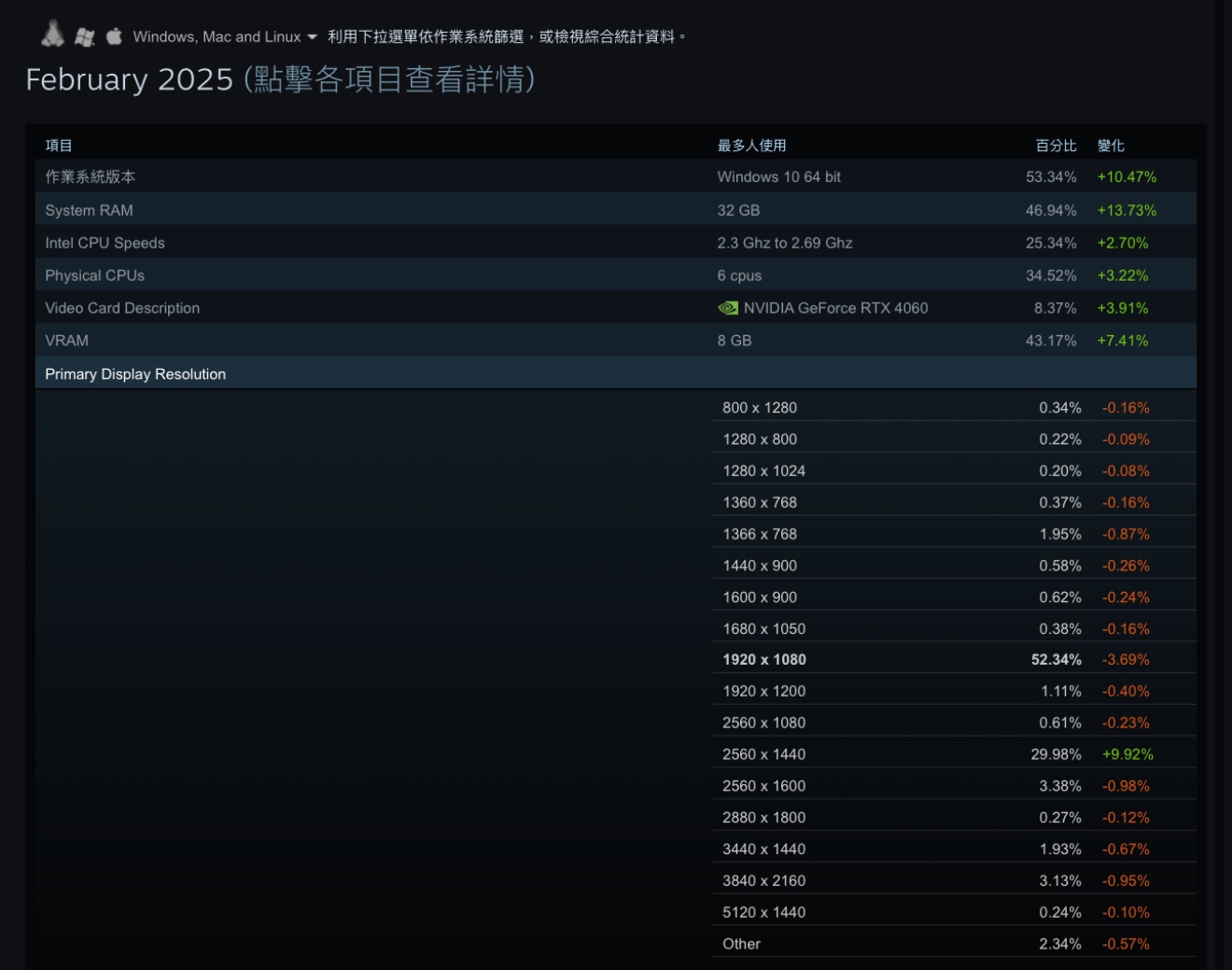The image size is (1232, 970).
Task: Select the 3840 x 2160 resolution row
Action: (x=763, y=880)
